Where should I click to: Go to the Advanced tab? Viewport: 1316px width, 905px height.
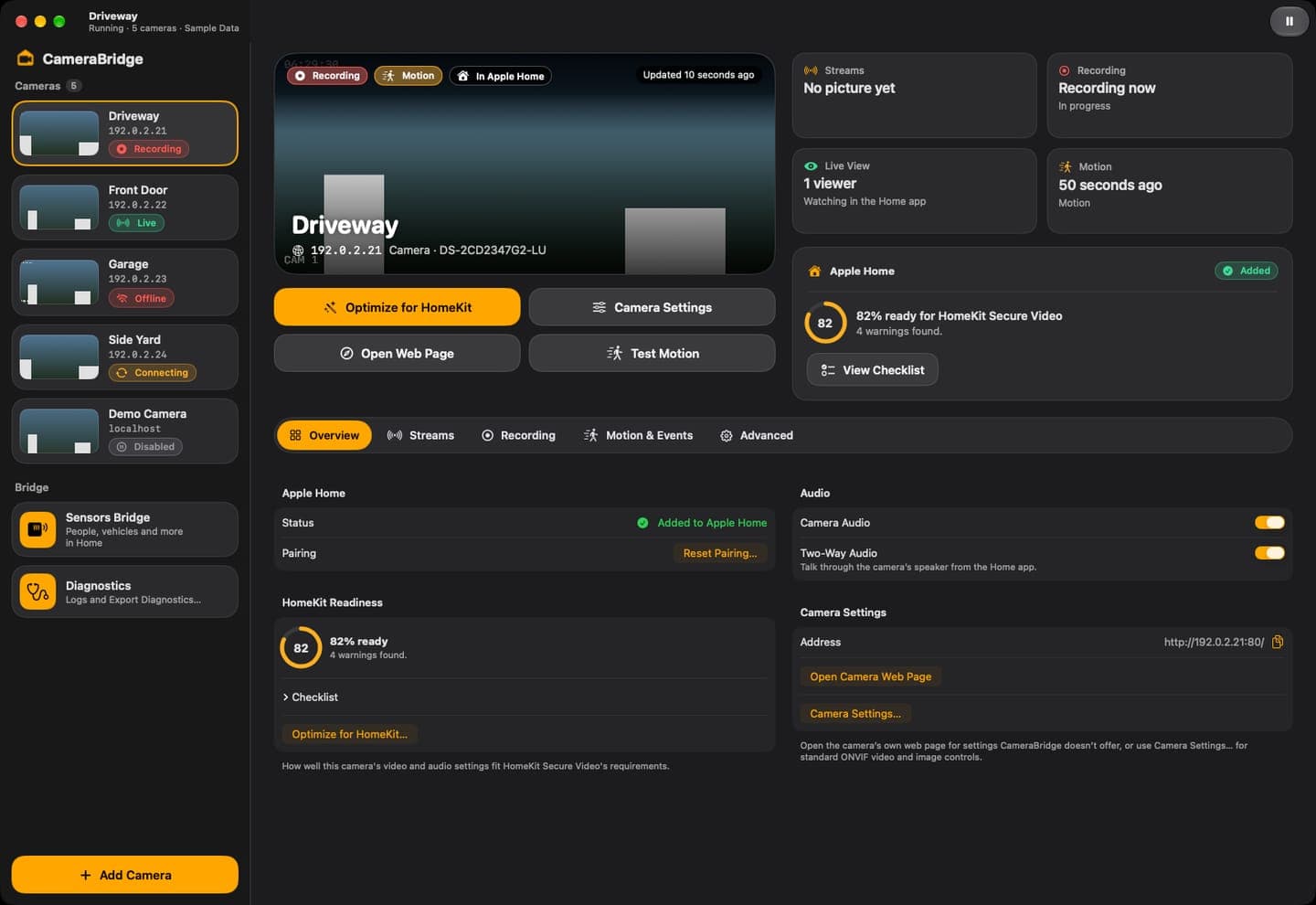point(756,435)
